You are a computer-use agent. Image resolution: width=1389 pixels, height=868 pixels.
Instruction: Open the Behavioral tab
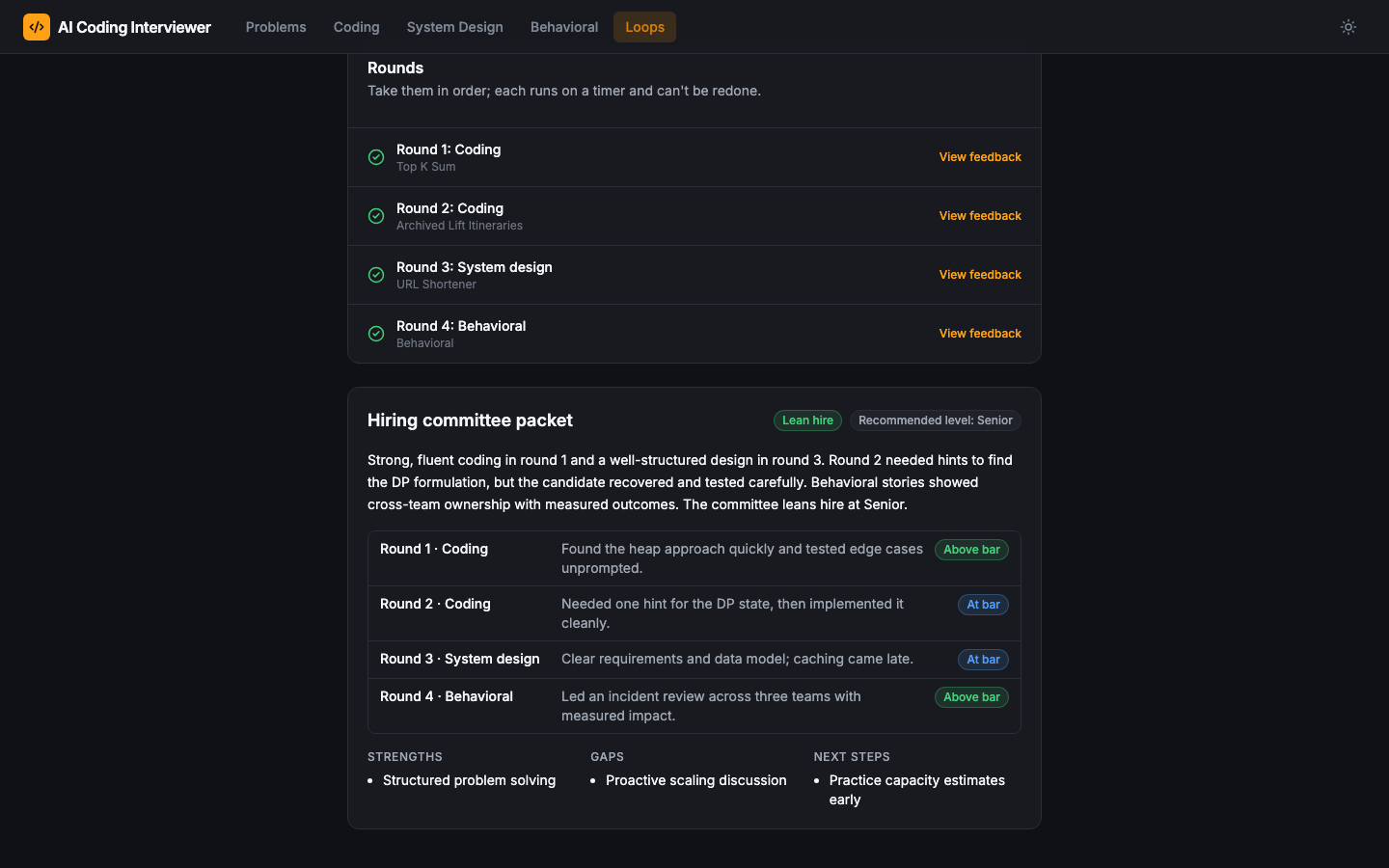pyautogui.click(x=564, y=27)
